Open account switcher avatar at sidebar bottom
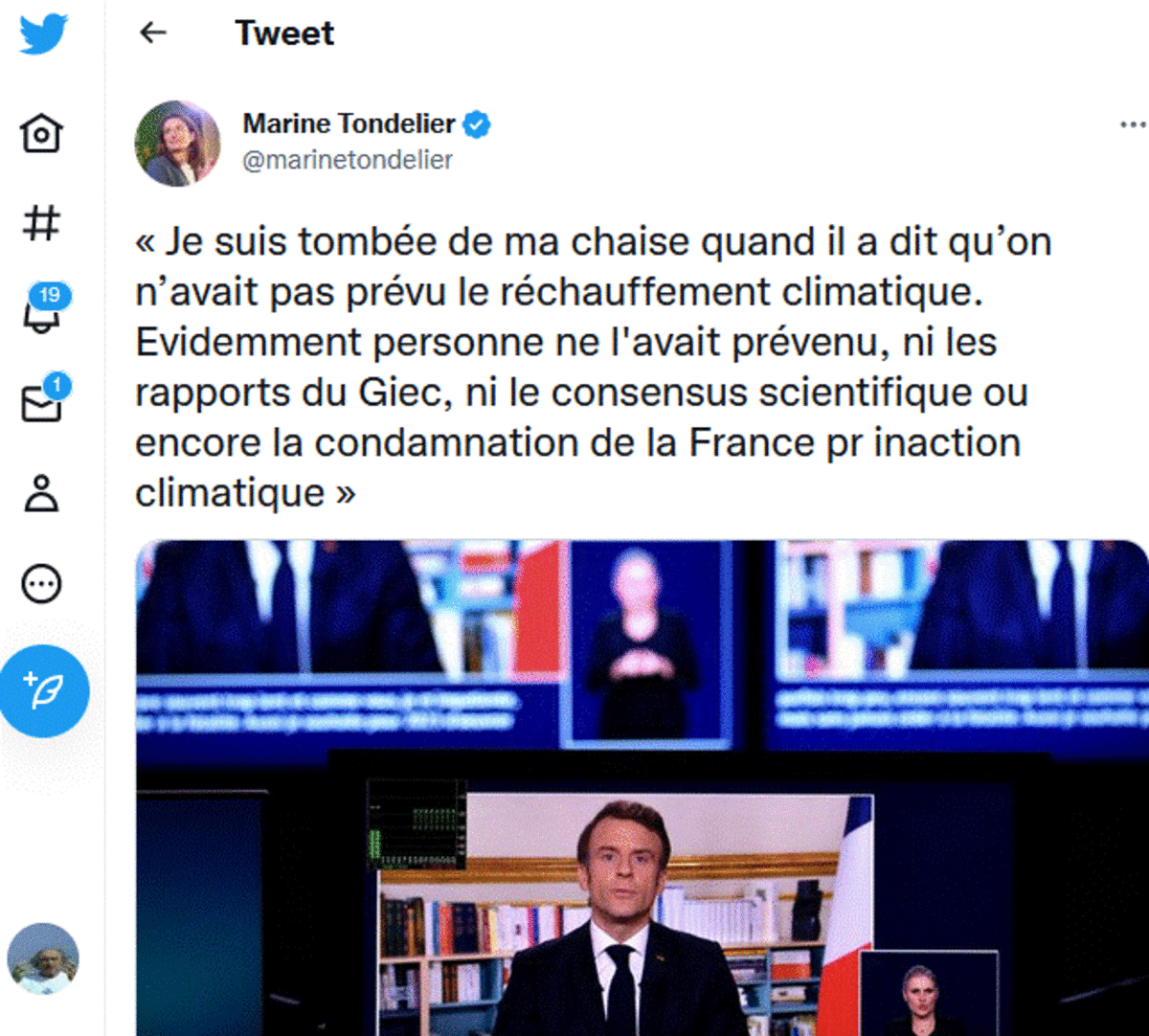Viewport: 1149px width, 1036px height. pos(43,958)
